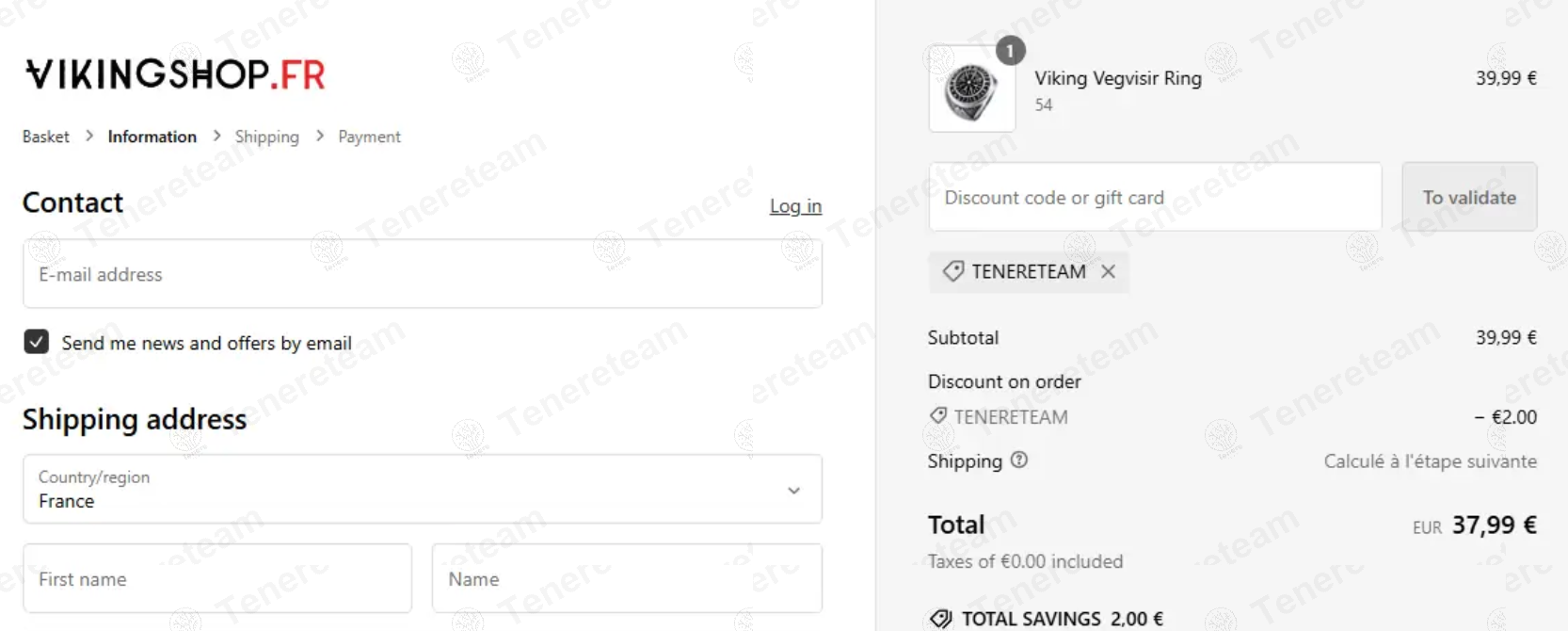
Task: Select the Shipping breadcrumb step
Action: (x=266, y=138)
